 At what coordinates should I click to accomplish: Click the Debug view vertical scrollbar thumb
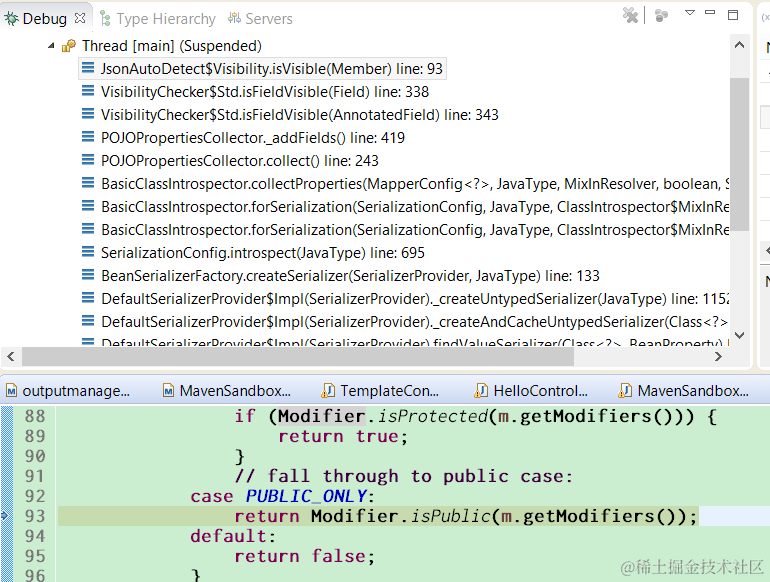coord(739,154)
